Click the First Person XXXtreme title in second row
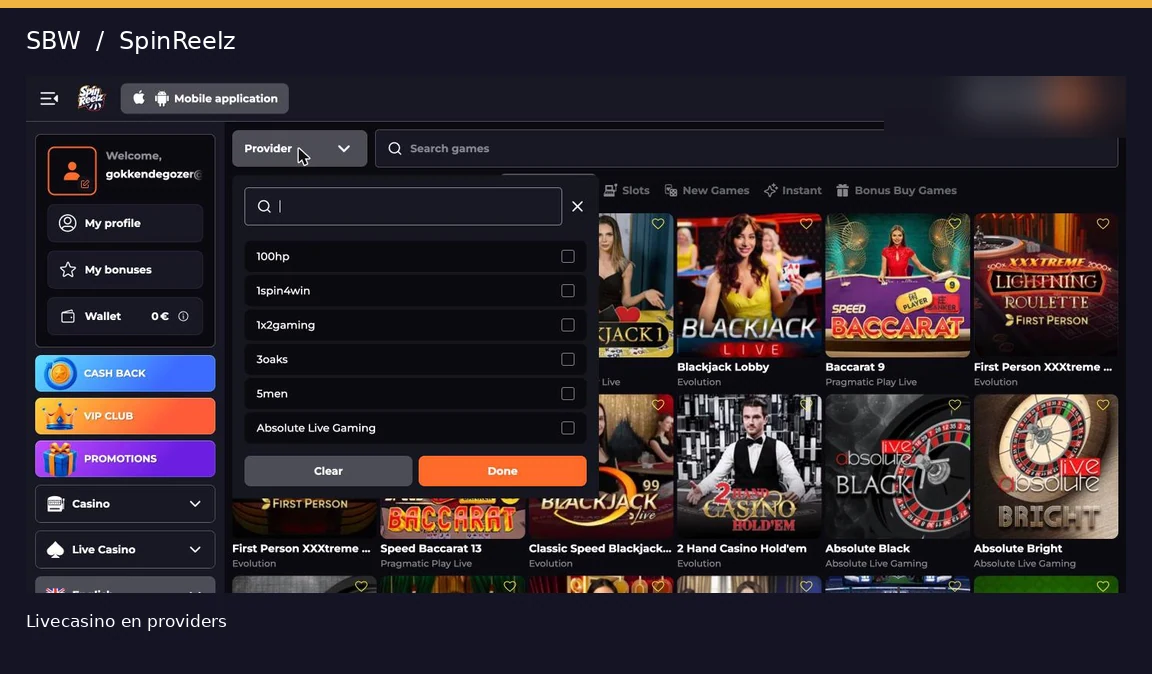This screenshot has height=674, width=1152. pos(301,548)
